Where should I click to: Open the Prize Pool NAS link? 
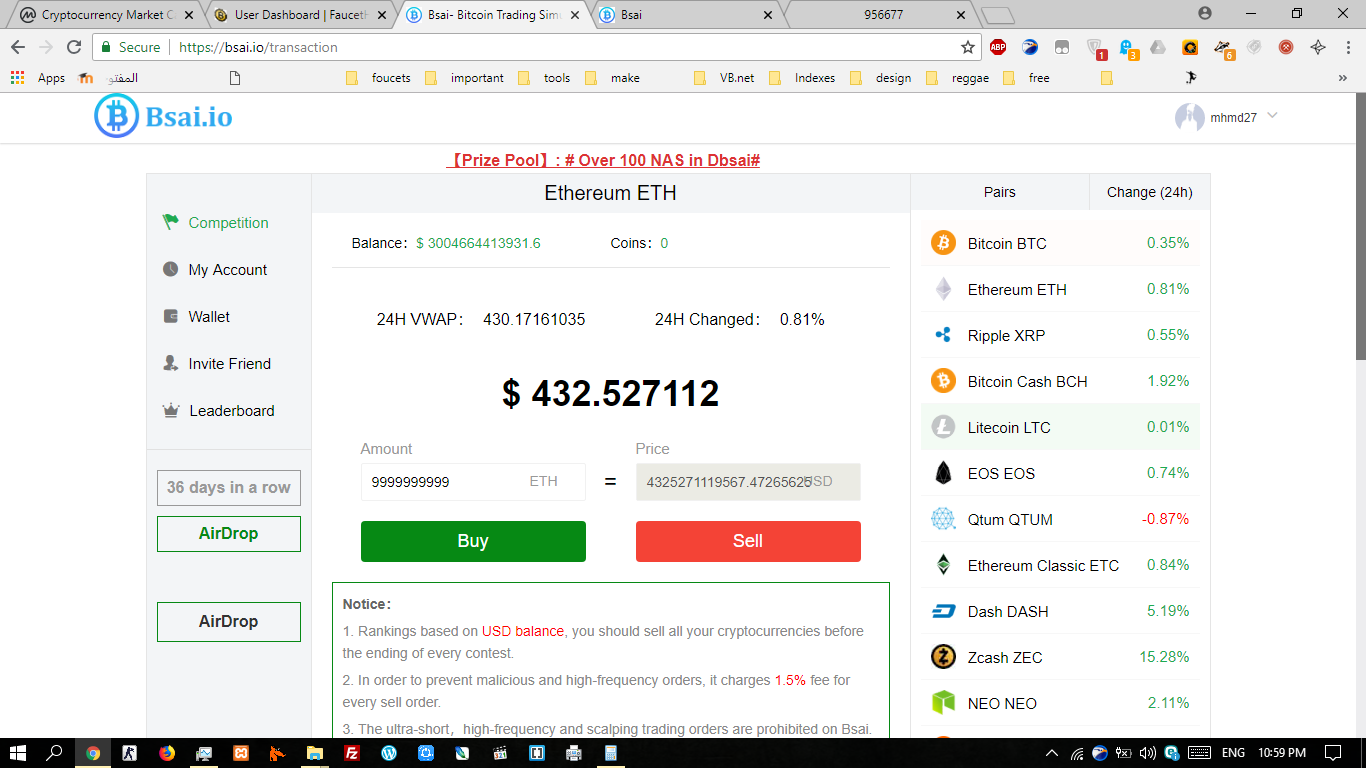[x=603, y=160]
